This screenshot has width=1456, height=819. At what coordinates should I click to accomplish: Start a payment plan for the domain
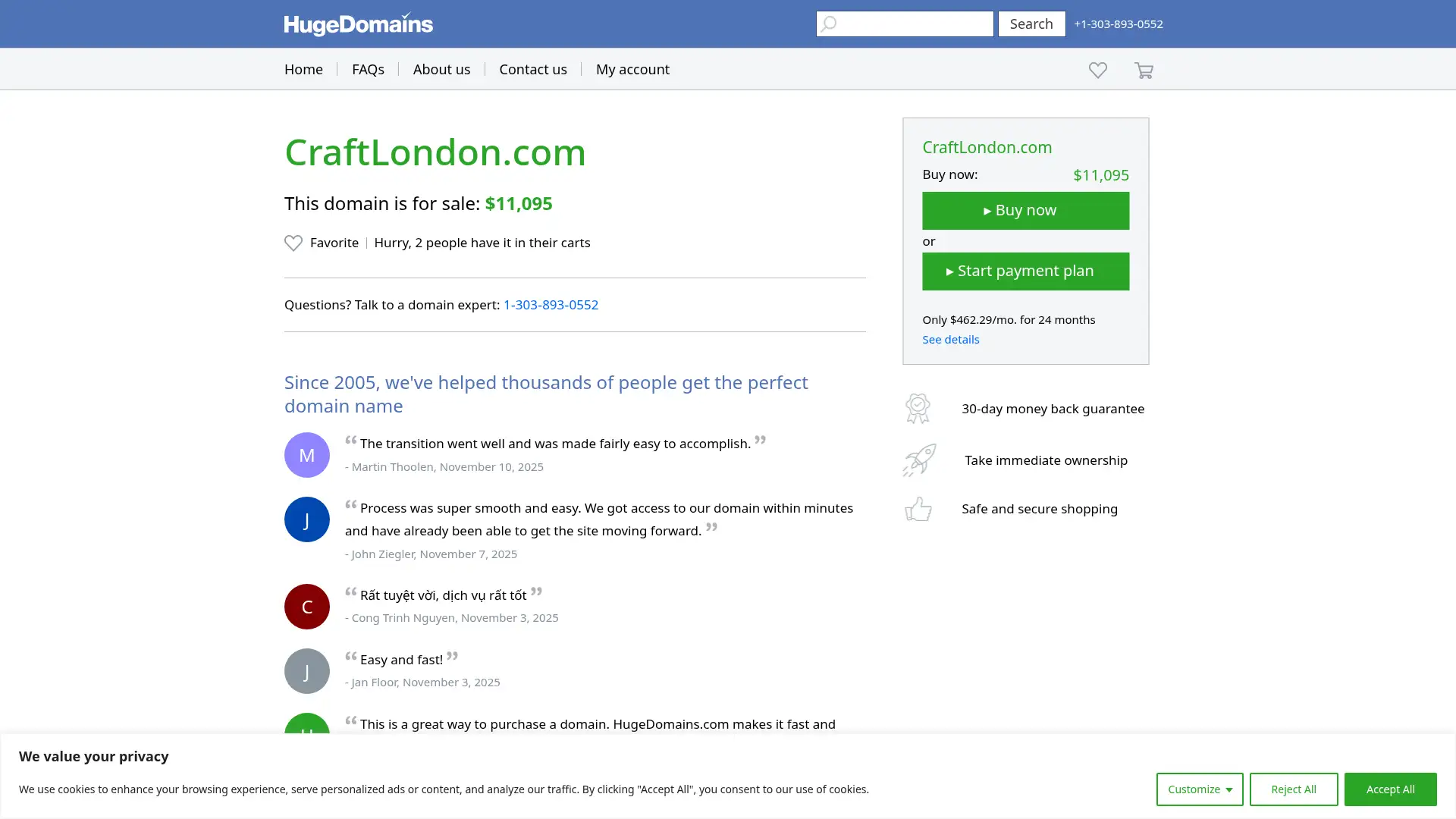(x=1025, y=271)
